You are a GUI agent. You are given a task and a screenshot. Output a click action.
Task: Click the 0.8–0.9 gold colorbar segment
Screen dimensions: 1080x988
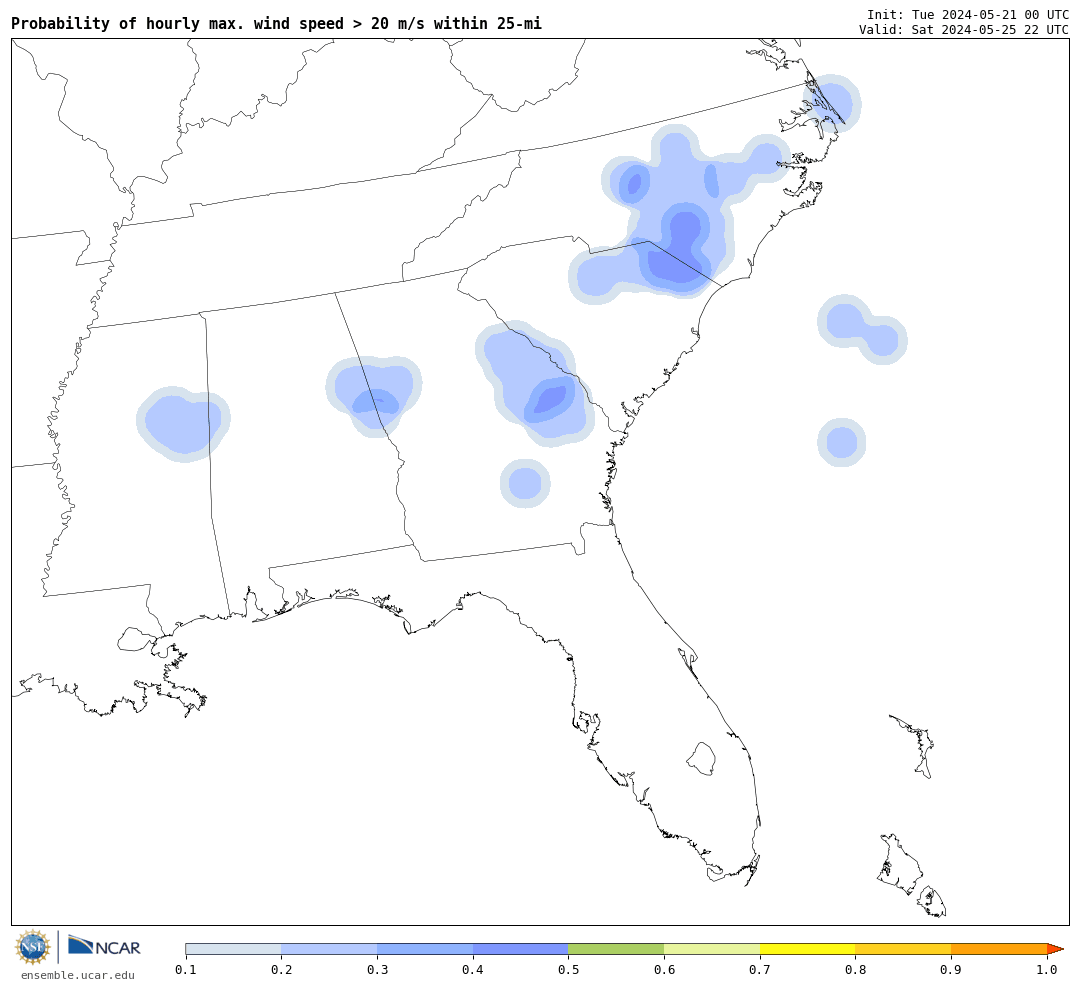pos(903,949)
